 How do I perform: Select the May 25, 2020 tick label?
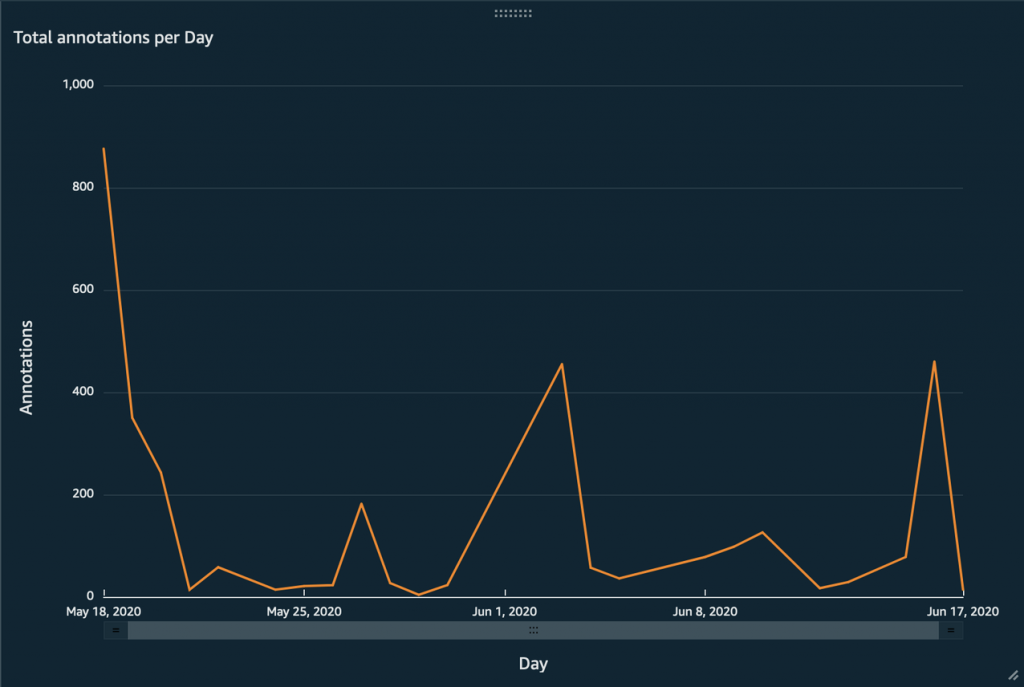(303, 611)
